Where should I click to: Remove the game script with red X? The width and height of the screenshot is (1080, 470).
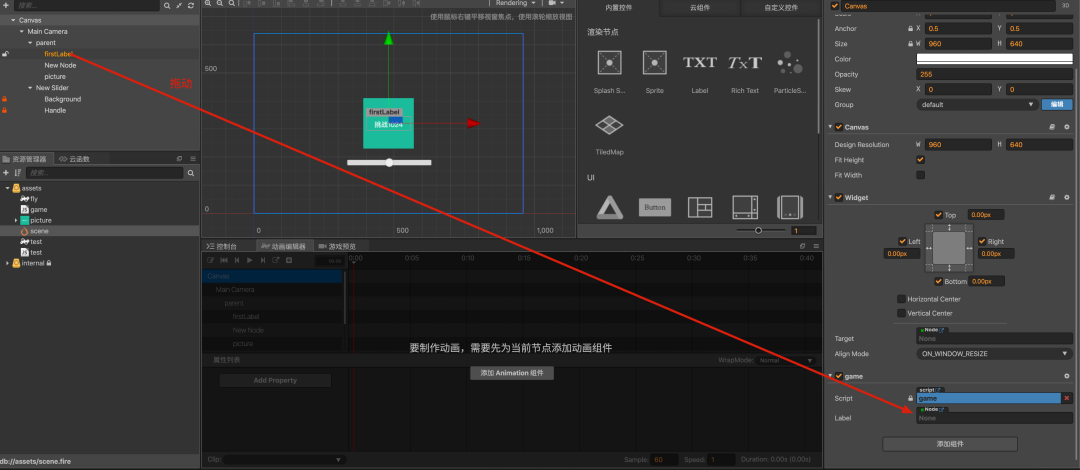pos(1067,398)
